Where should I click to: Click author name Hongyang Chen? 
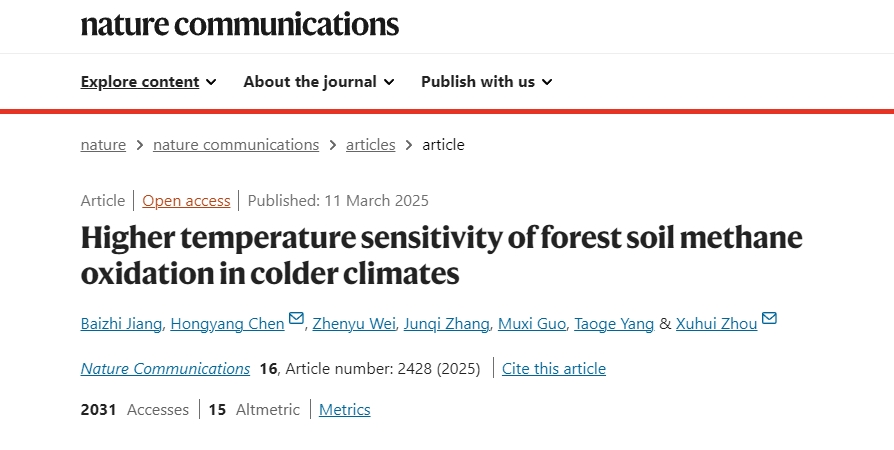(227, 324)
